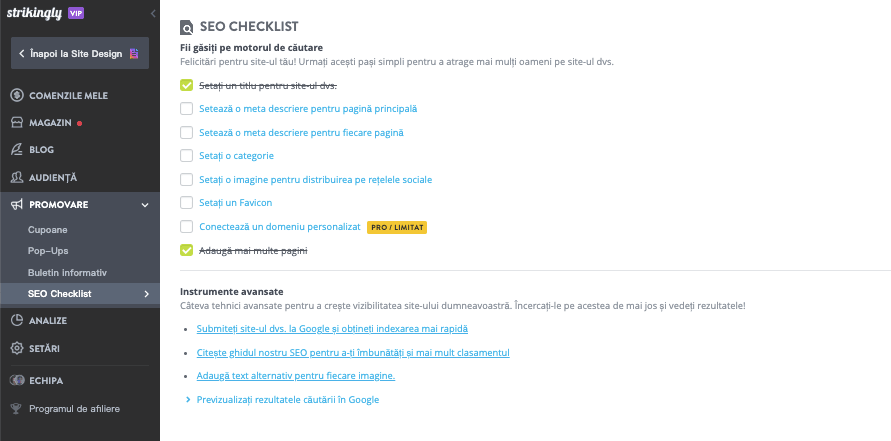Collapse the sidebar with top arrow
The image size is (891, 441).
(x=152, y=14)
